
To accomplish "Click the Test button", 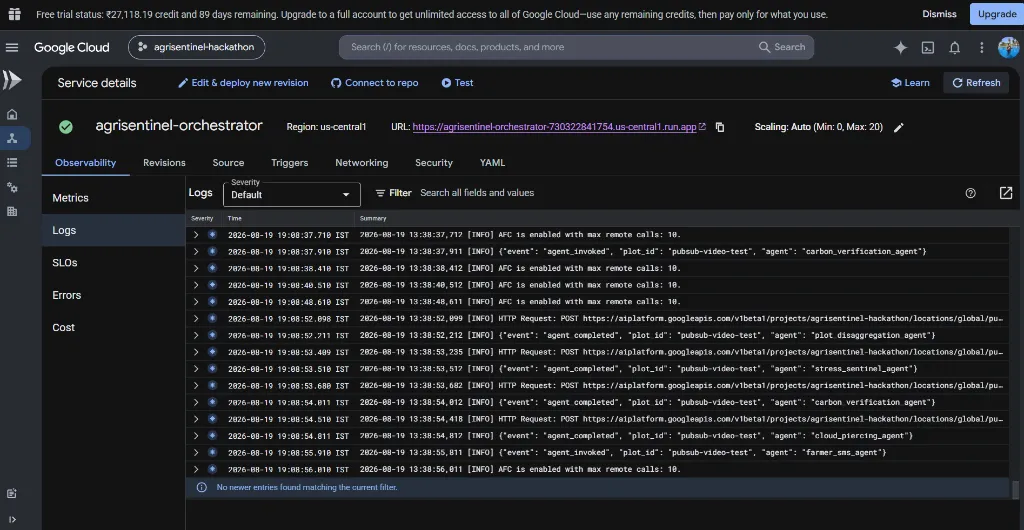I will [457, 83].
